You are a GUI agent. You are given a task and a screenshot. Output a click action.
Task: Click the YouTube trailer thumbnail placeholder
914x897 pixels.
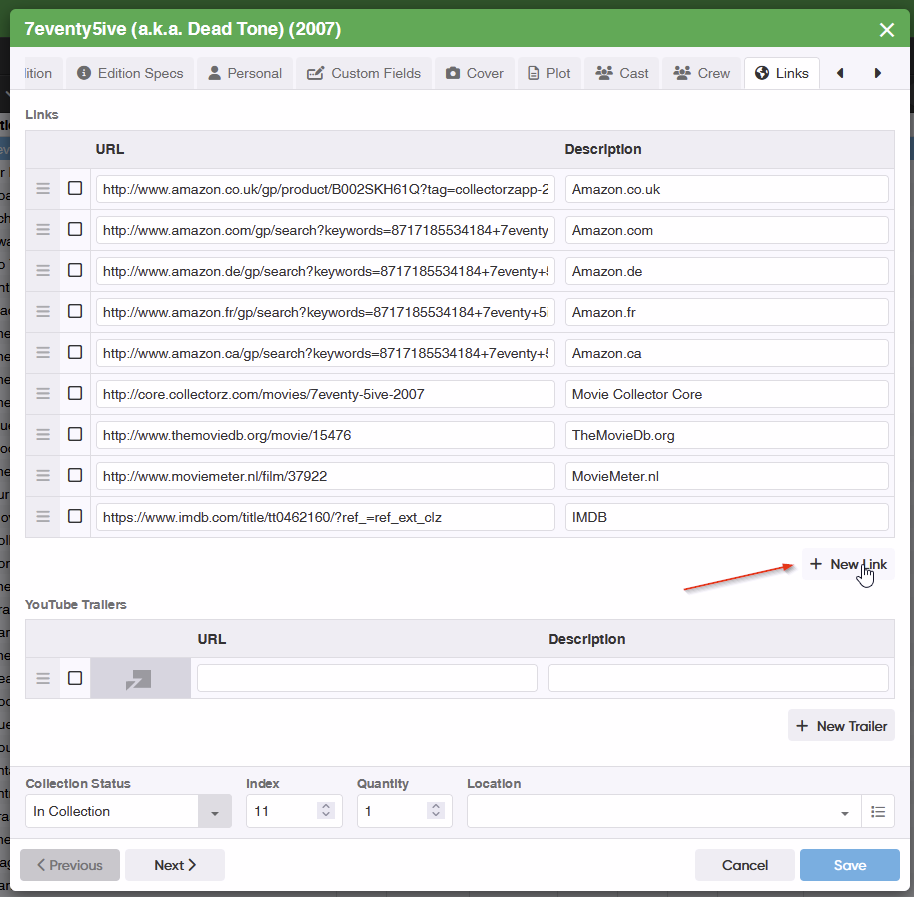[140, 678]
